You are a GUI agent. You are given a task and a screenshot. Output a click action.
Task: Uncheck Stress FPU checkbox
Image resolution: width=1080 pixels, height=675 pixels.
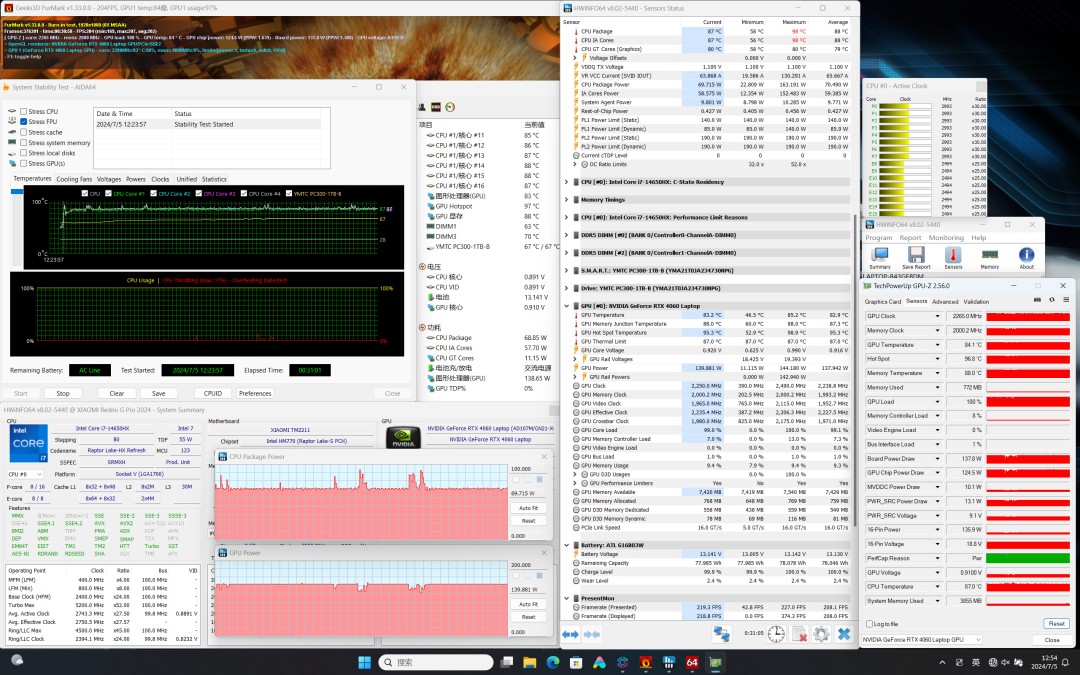coord(23,121)
